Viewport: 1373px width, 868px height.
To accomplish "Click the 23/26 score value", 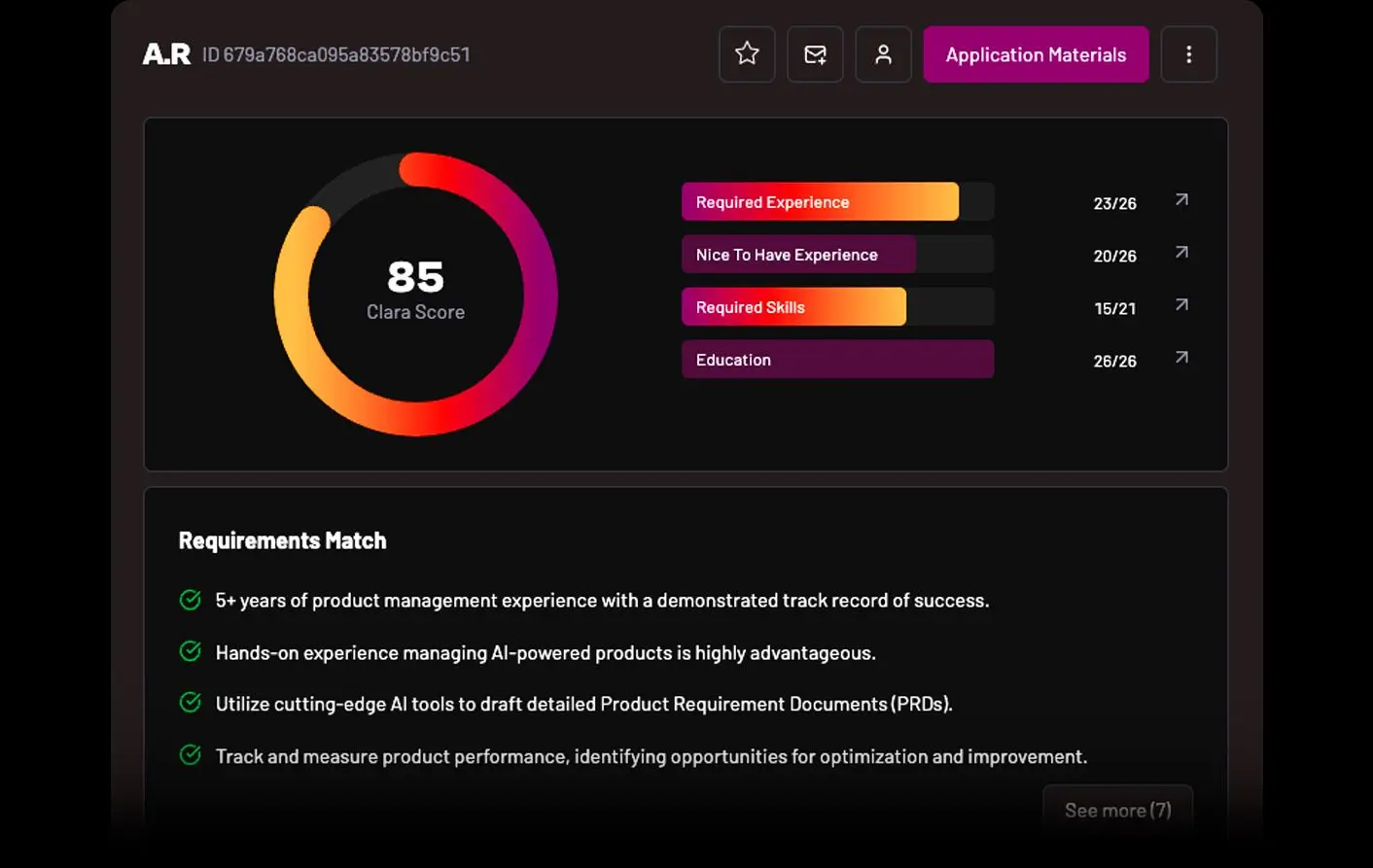I will (1114, 203).
